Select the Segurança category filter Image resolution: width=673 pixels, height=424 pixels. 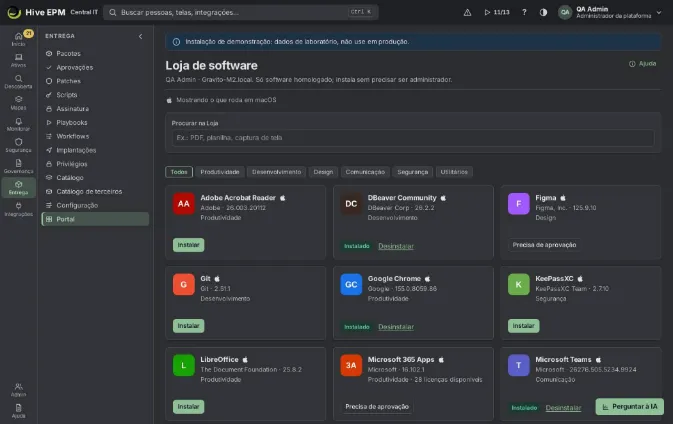click(x=412, y=172)
